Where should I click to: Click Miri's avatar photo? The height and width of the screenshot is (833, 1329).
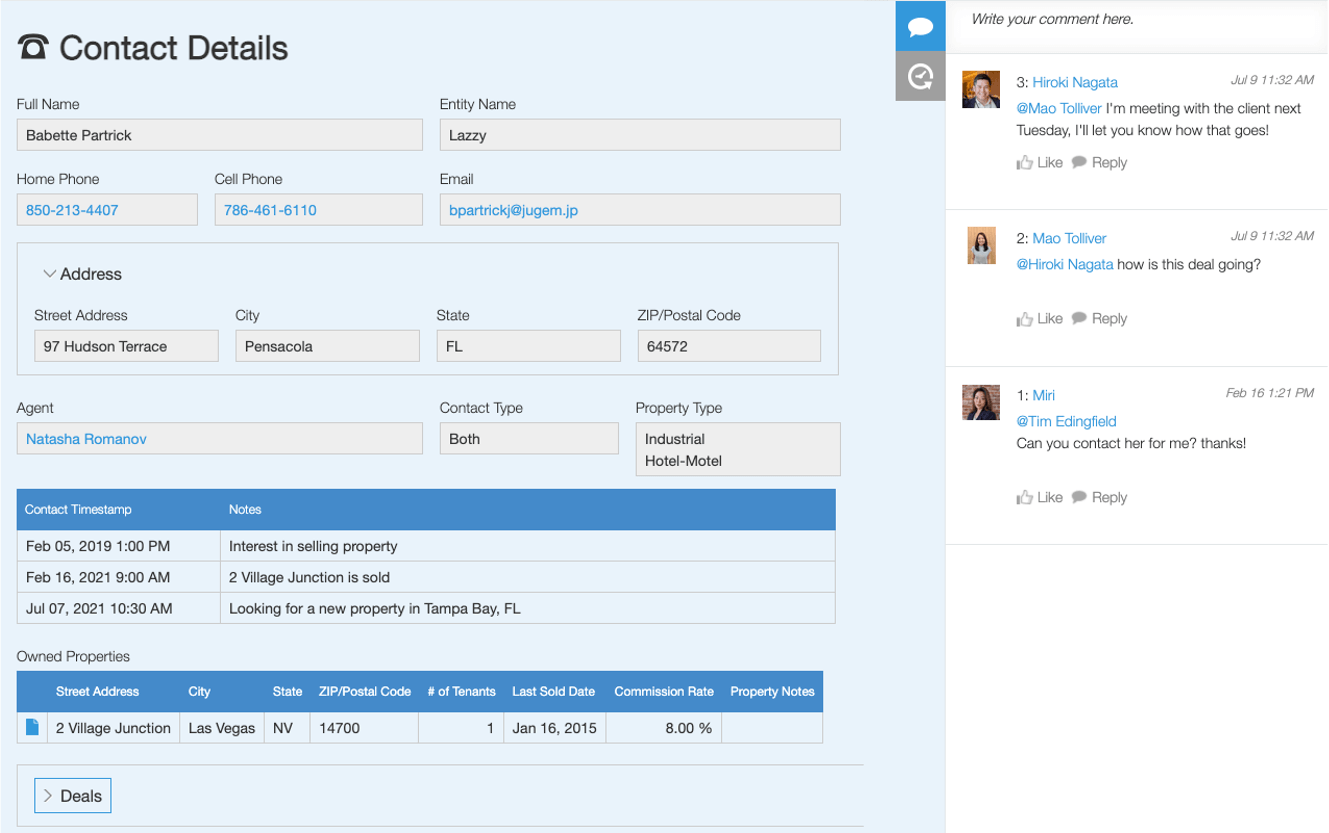pyautogui.click(x=981, y=402)
